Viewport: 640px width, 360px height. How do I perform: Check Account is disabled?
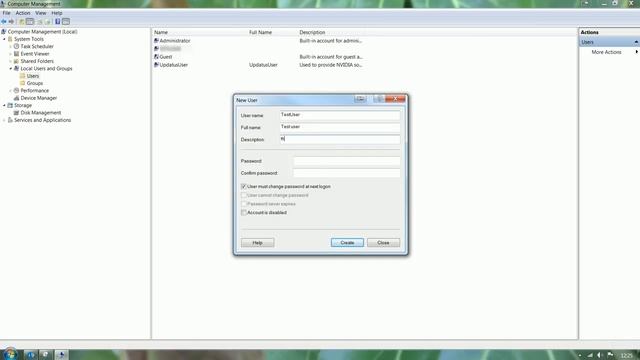[244, 212]
